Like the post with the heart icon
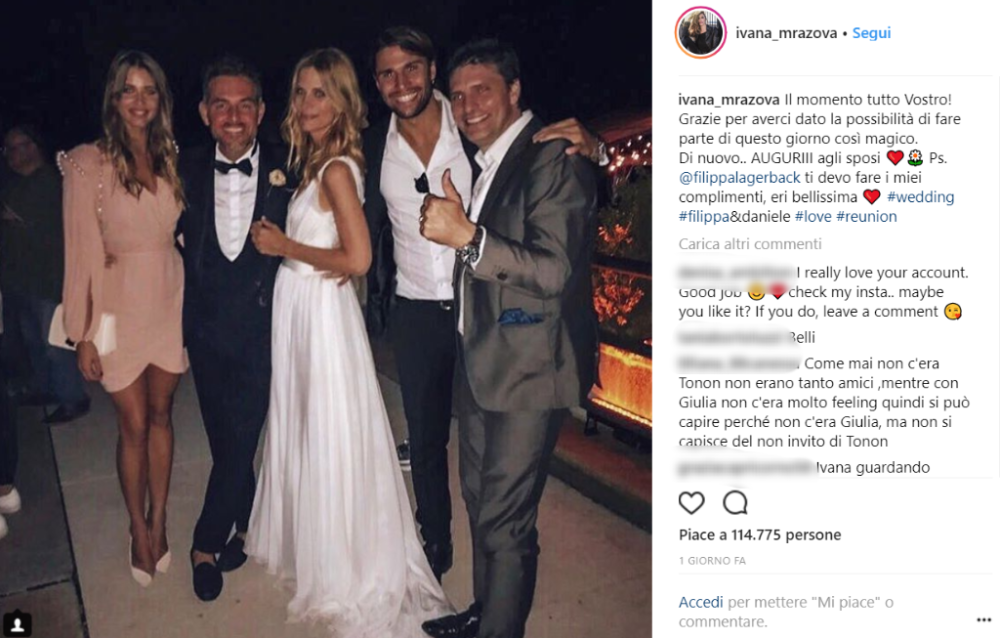 click(691, 503)
